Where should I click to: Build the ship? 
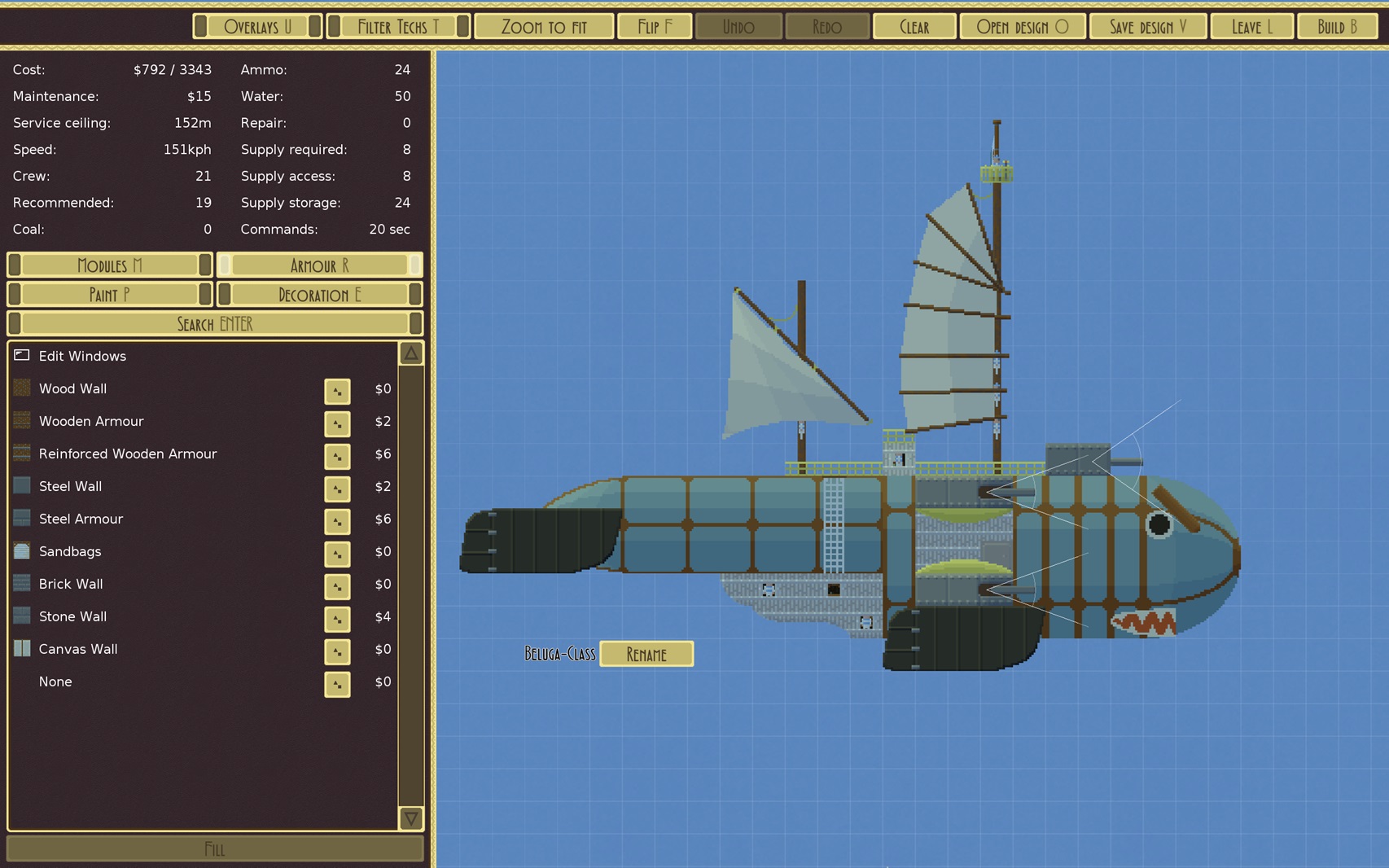pyautogui.click(x=1338, y=27)
